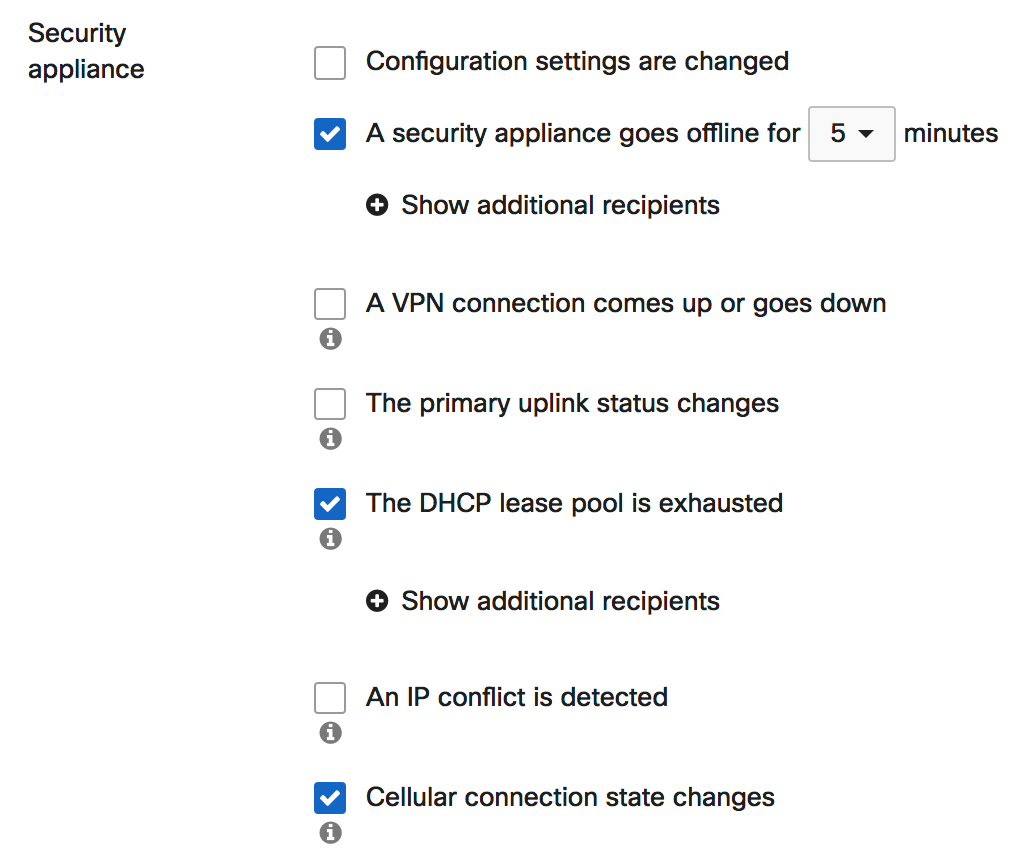Enable the VPN connection up or down alert
Image resolution: width=1032 pixels, height=858 pixels.
(x=330, y=303)
